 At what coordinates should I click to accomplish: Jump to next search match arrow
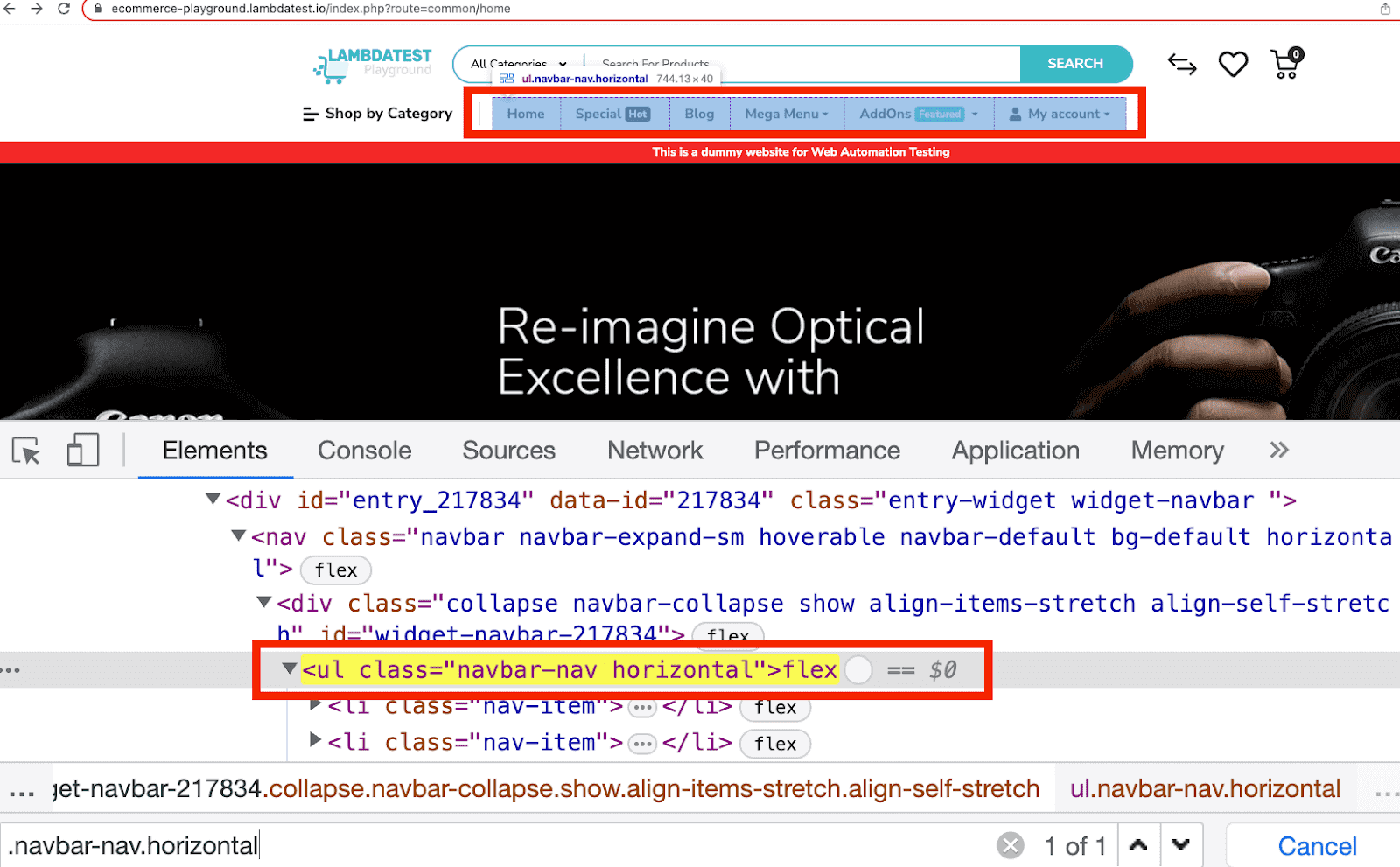click(1181, 844)
